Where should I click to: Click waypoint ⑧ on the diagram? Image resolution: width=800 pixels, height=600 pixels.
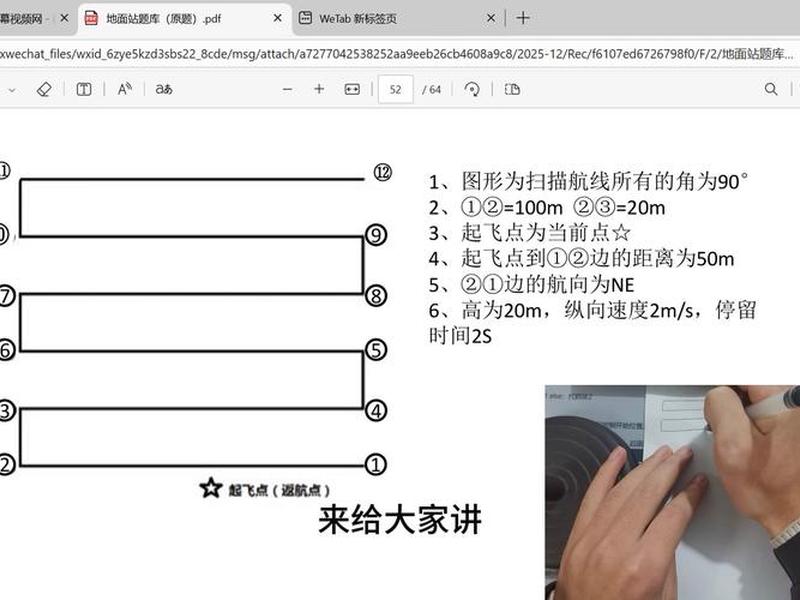(x=376, y=296)
